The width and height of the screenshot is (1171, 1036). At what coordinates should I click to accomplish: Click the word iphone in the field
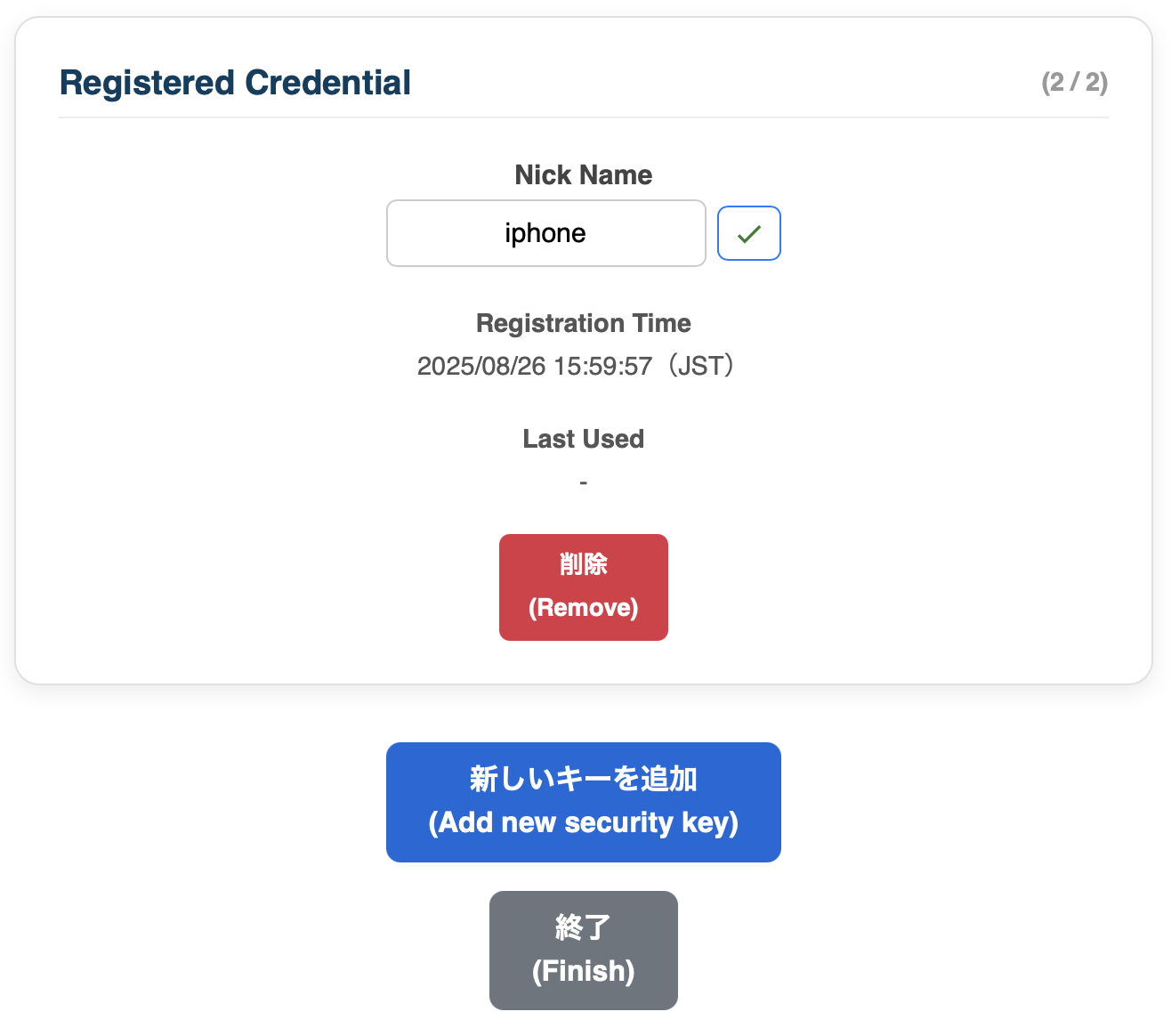coord(545,233)
